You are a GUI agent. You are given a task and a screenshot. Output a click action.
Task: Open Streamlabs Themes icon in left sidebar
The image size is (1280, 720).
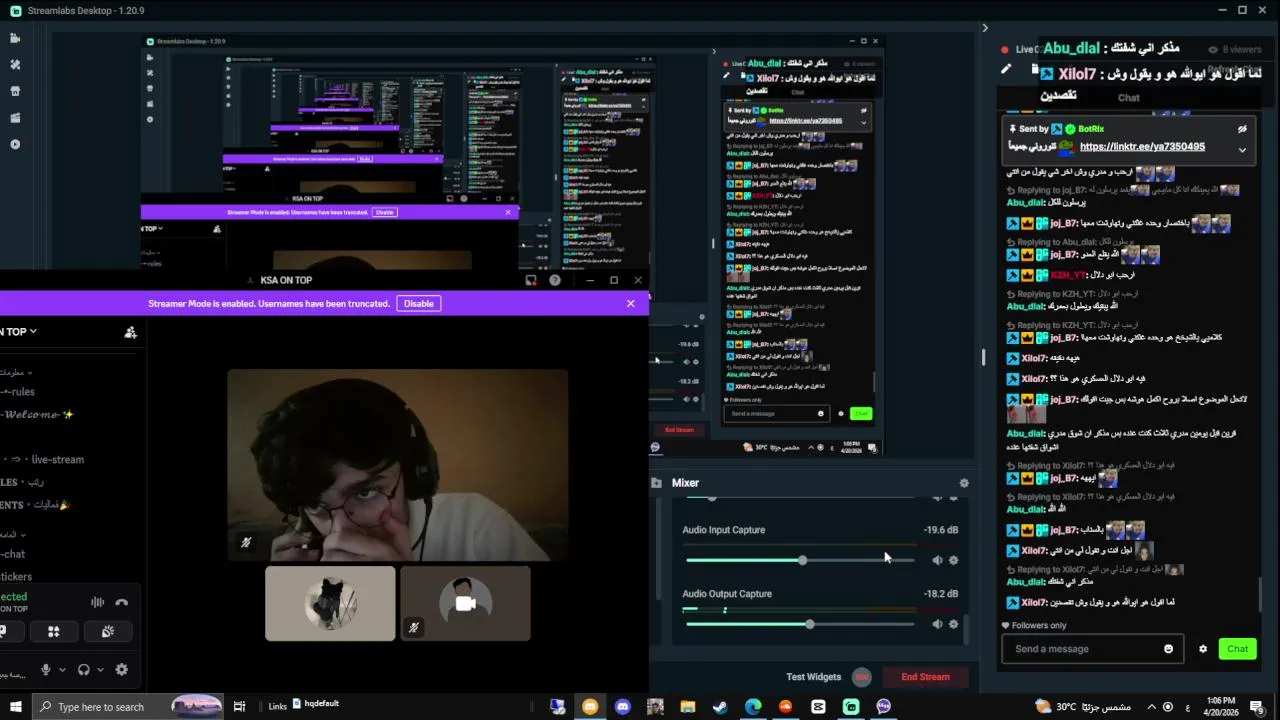pos(15,64)
